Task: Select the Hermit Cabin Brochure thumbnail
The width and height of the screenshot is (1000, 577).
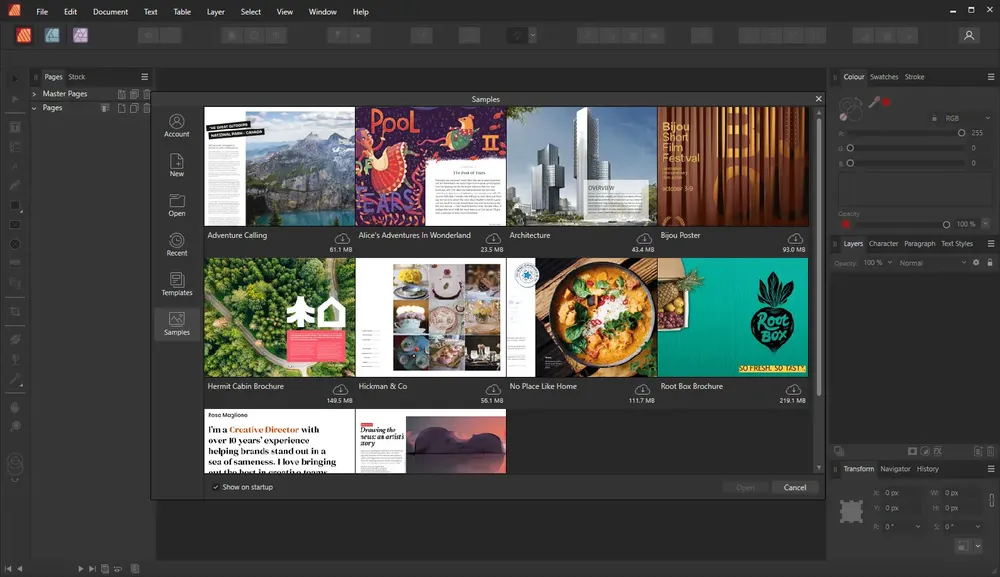Action: click(279, 318)
